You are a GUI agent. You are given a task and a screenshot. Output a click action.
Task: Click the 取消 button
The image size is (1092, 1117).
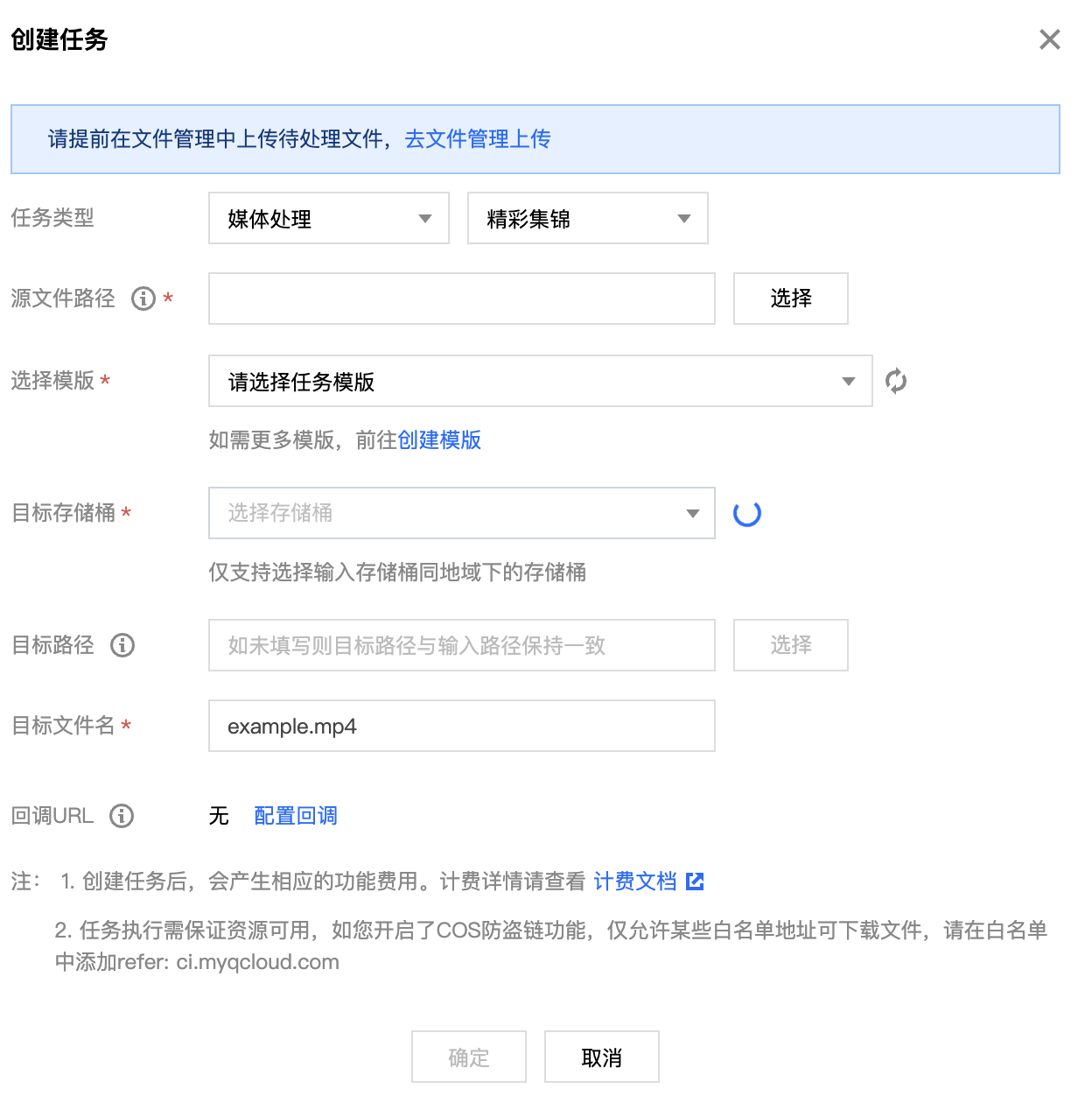[602, 1057]
